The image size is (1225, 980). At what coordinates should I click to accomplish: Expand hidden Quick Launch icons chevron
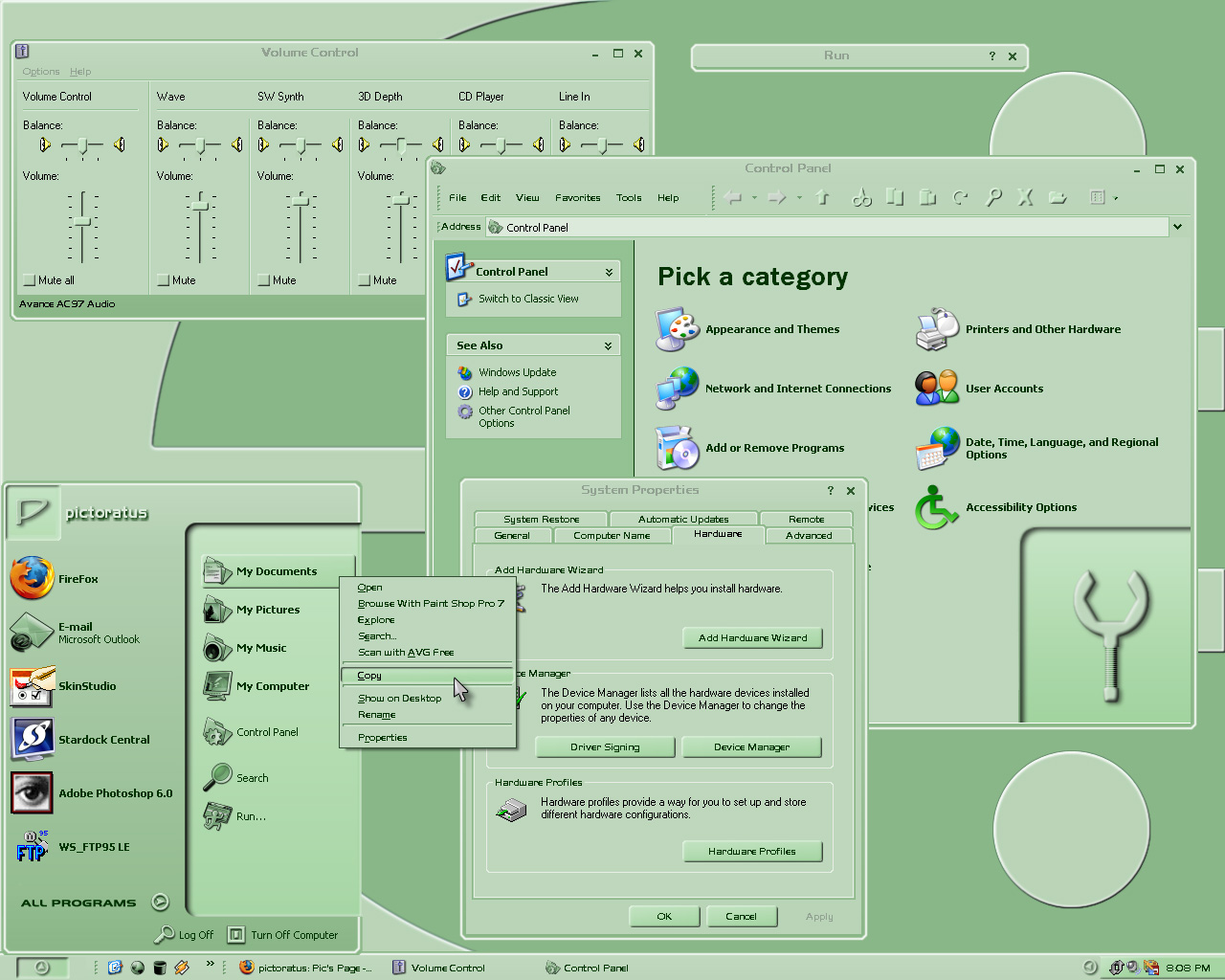(210, 965)
